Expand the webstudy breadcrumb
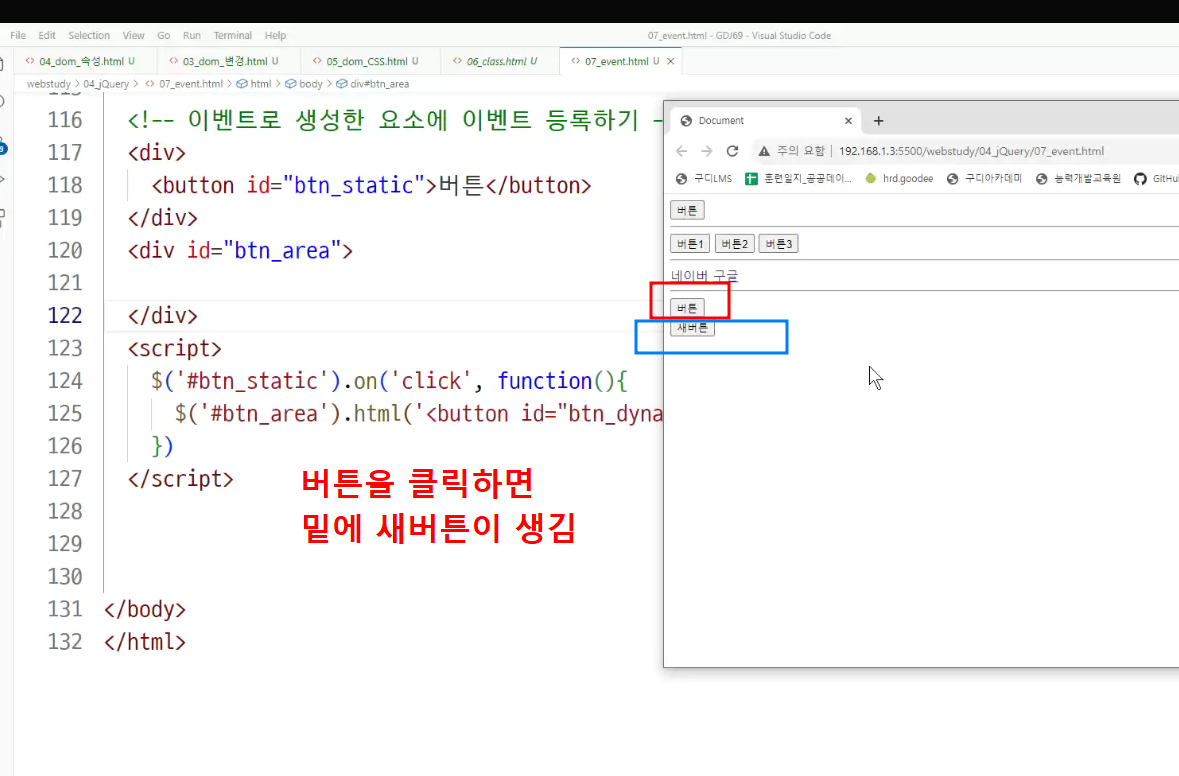Screen dimensions: 1179x776 [49, 83]
